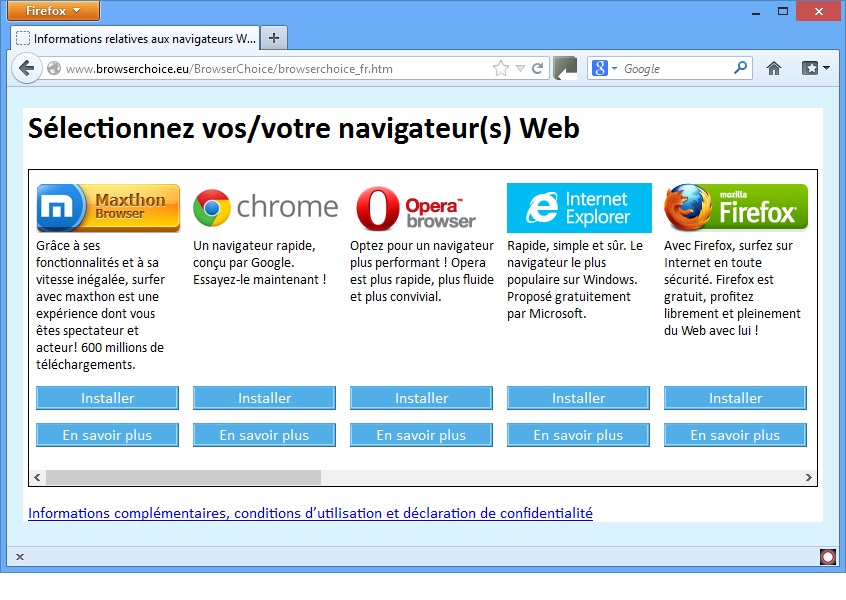This screenshot has height=600, width=846.
Task: Click En savoir plus under Maxthon
Action: tap(107, 435)
